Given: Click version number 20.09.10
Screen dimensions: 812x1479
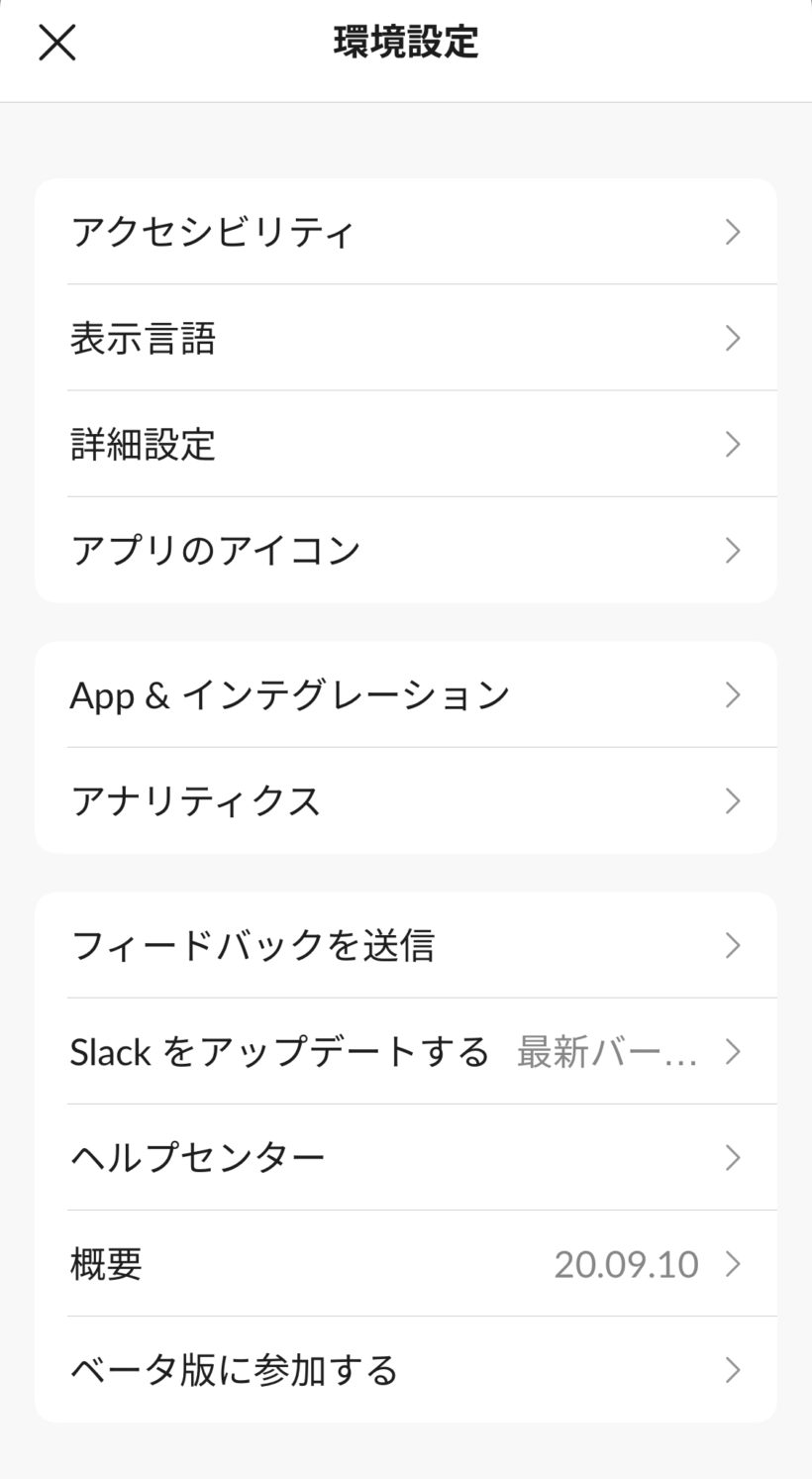Looking at the screenshot, I should click(x=626, y=1264).
